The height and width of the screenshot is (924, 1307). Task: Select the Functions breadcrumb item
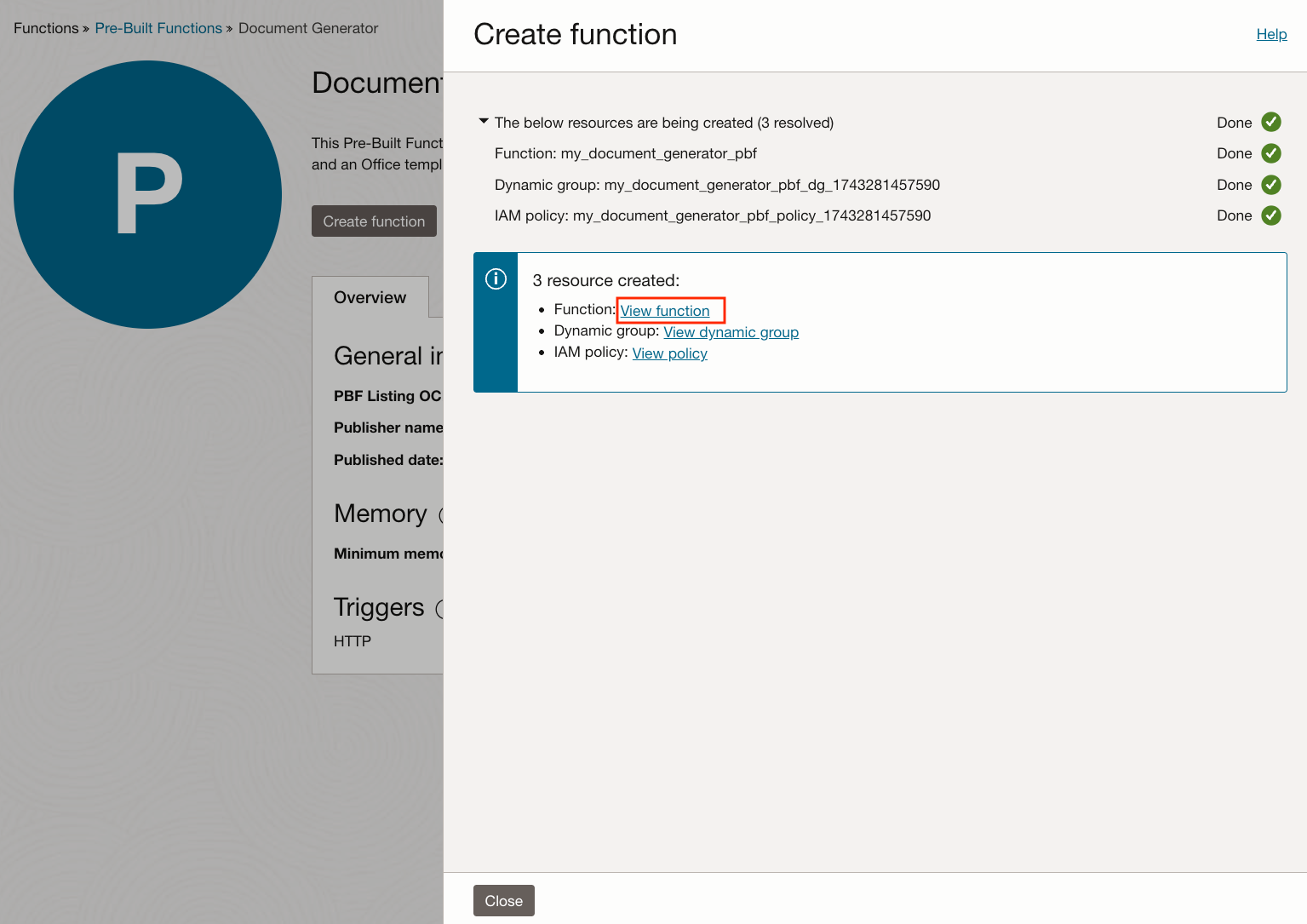tap(46, 28)
